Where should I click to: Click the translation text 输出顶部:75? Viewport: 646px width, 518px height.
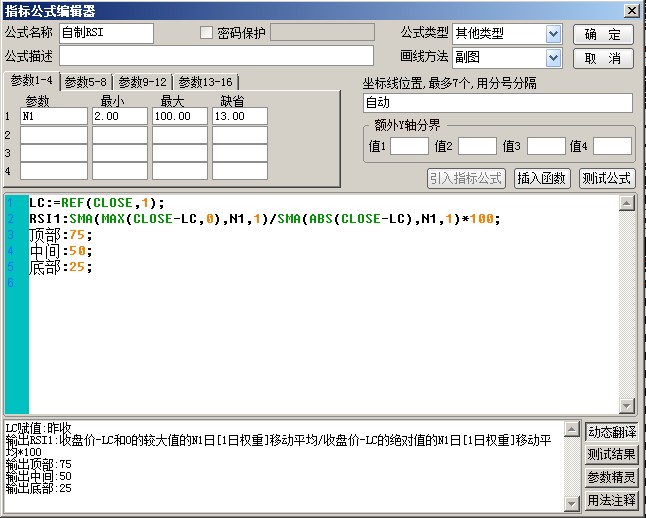39,465
